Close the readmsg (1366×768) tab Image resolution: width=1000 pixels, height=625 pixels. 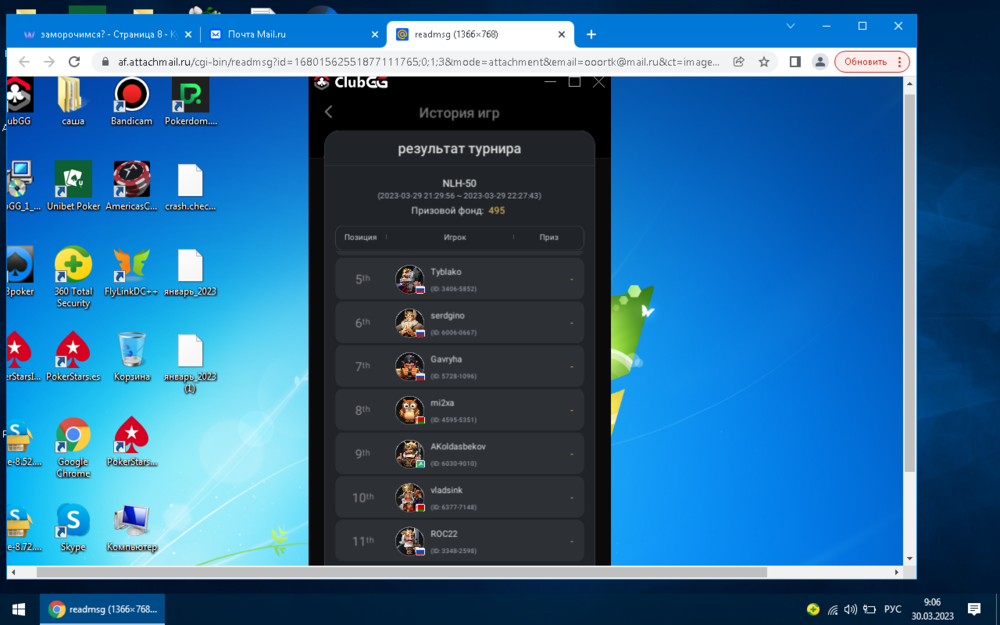[562, 34]
